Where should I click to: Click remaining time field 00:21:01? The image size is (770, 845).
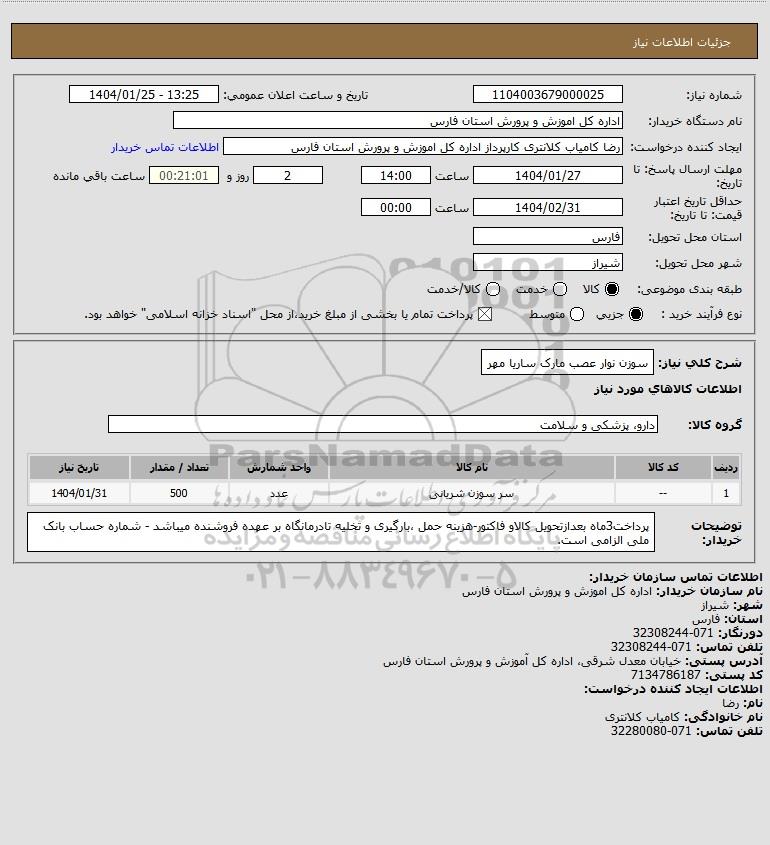click(x=184, y=175)
